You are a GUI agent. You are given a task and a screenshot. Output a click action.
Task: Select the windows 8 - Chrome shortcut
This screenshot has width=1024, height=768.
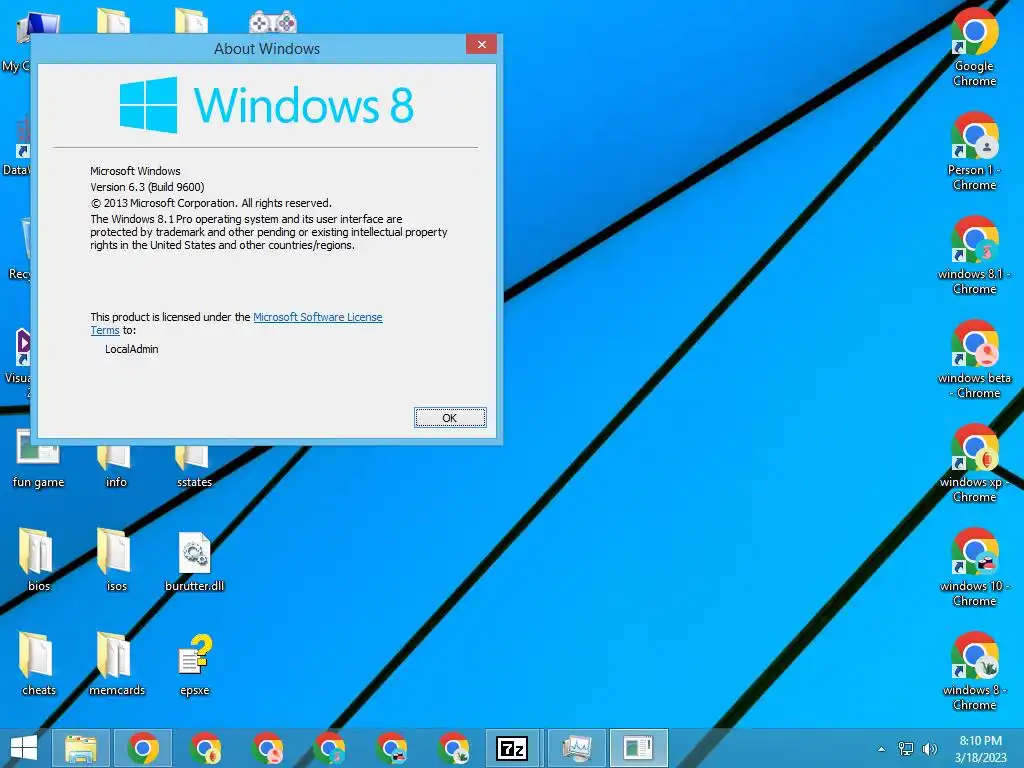(974, 671)
